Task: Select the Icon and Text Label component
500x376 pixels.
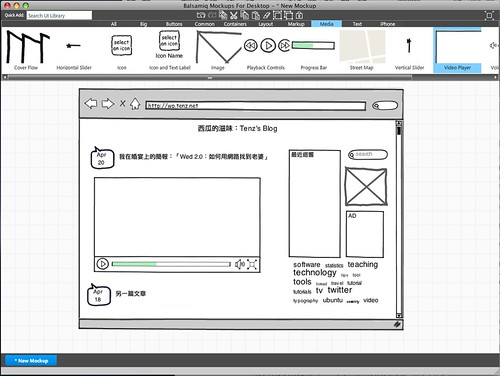Action: 169,50
